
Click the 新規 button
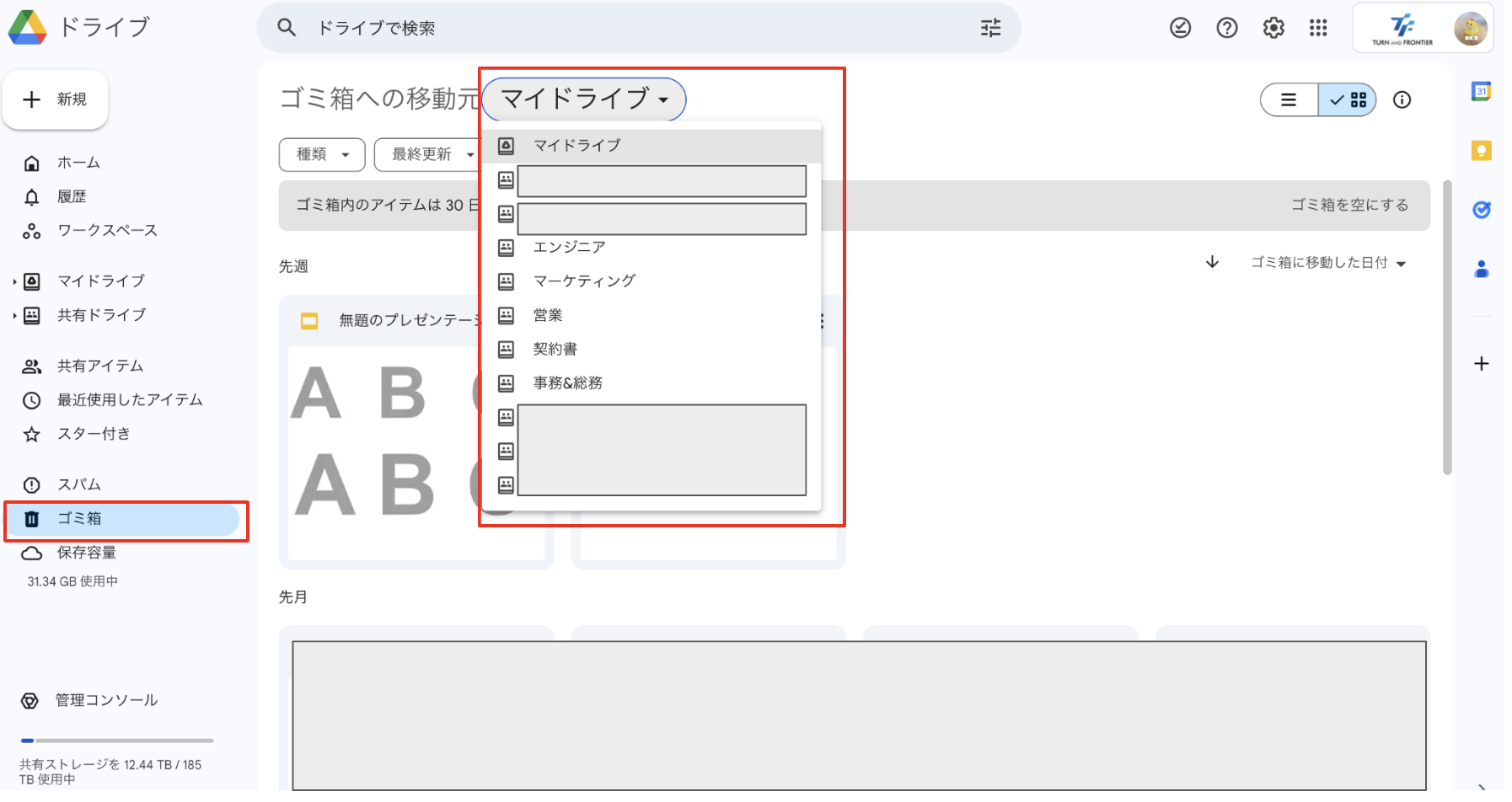pyautogui.click(x=56, y=99)
